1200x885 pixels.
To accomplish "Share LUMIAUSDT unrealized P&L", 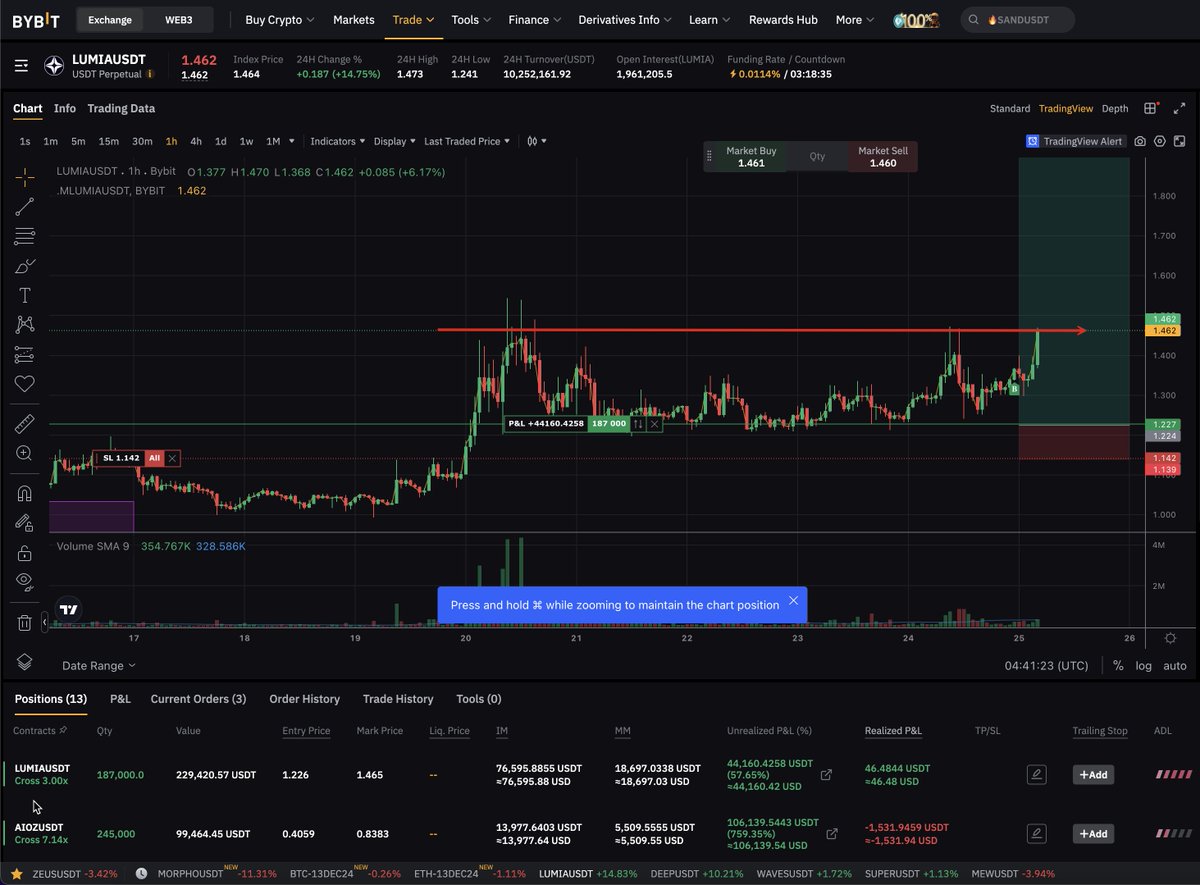I will click(827, 774).
